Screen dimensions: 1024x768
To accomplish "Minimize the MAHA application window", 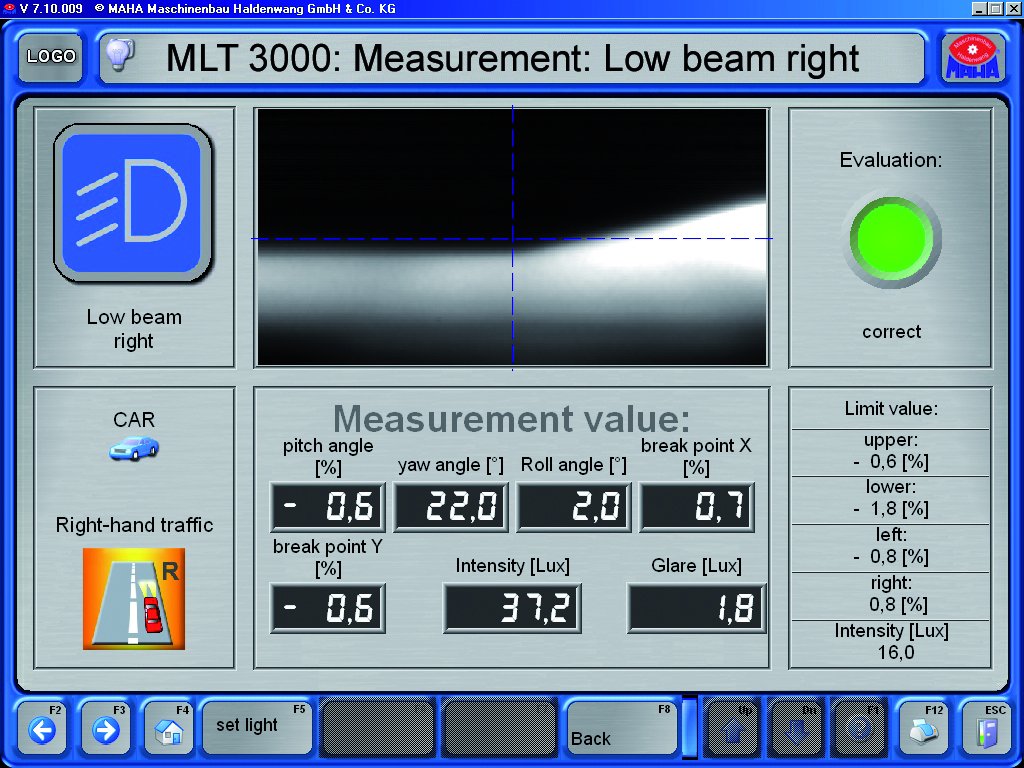I will click(979, 8).
